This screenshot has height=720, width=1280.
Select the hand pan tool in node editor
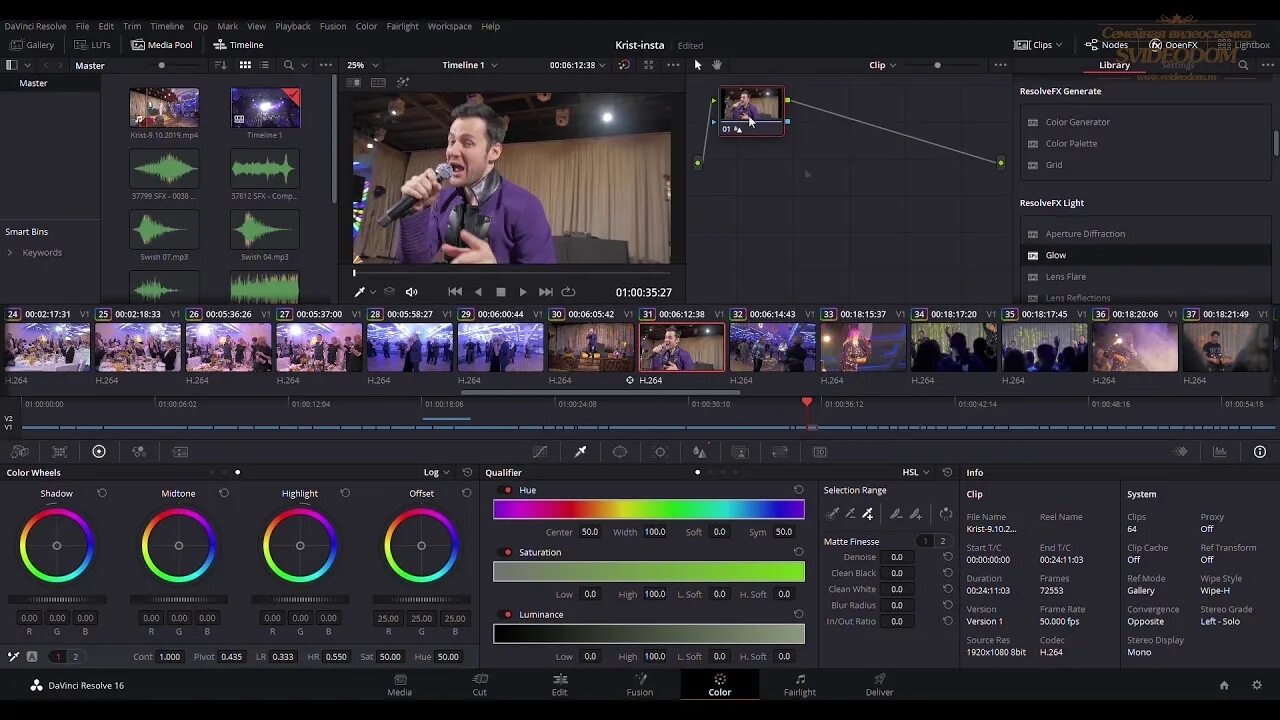click(x=716, y=65)
